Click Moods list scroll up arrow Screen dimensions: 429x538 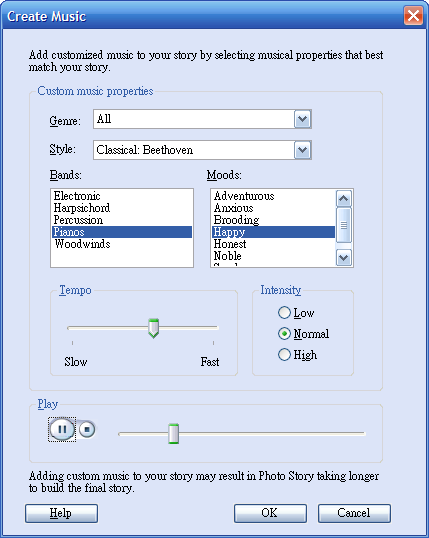tap(344, 198)
